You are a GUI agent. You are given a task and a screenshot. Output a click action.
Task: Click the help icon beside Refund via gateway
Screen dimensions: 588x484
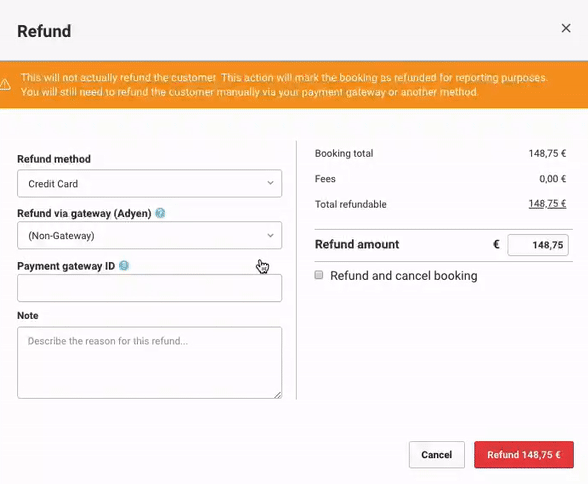coord(160,213)
